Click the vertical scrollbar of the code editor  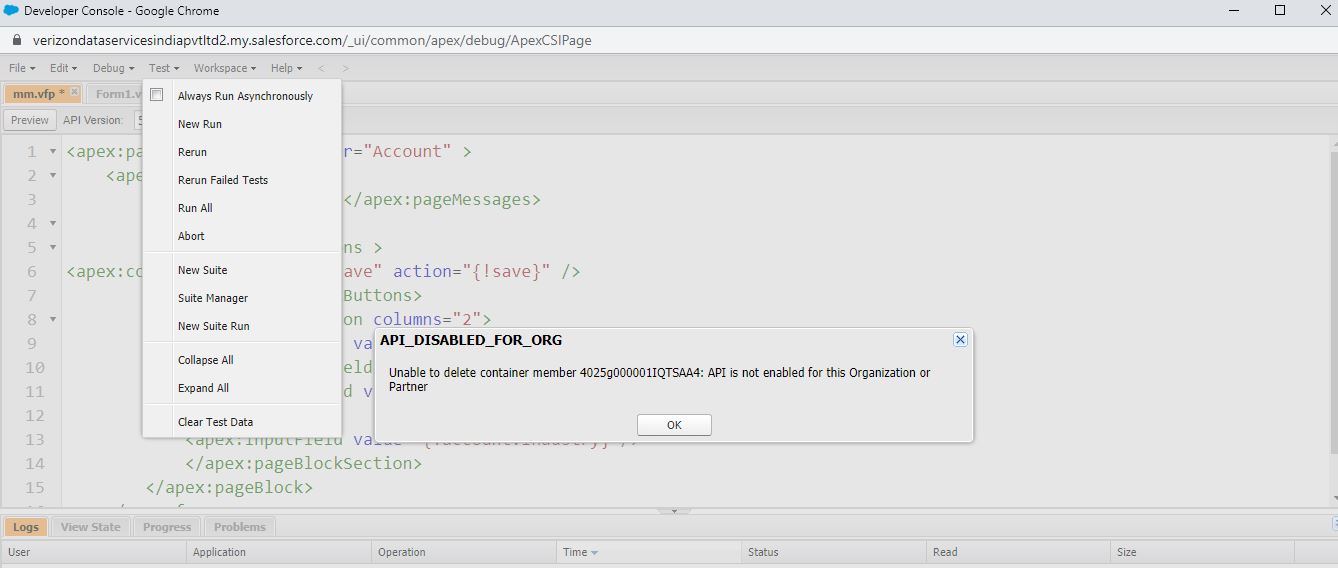pos(1332,320)
